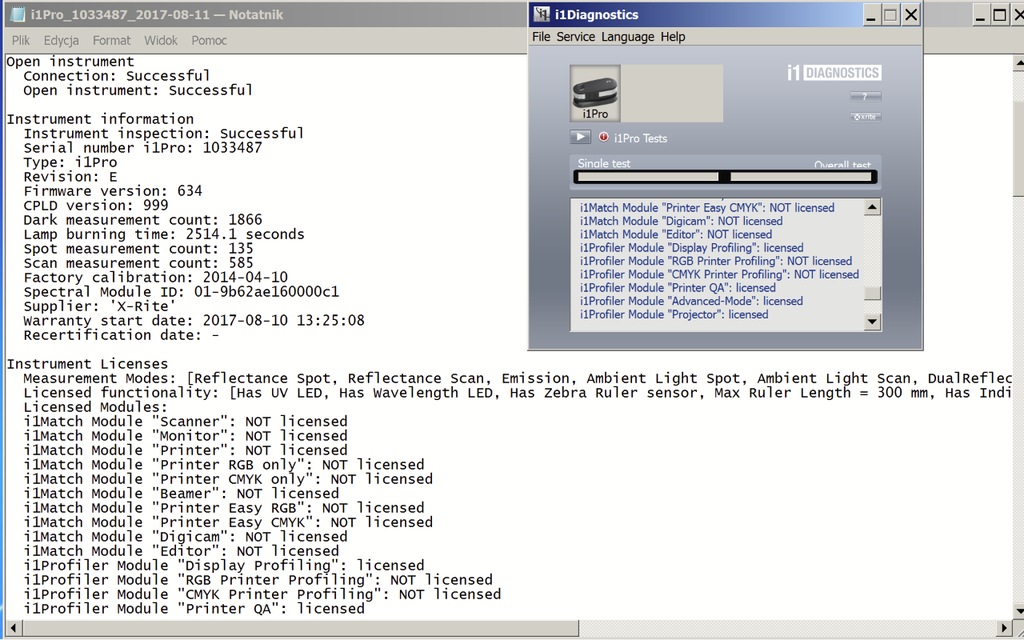Screen dimensions: 1024x640
Task: Open help with the question mark button
Action: click(865, 97)
